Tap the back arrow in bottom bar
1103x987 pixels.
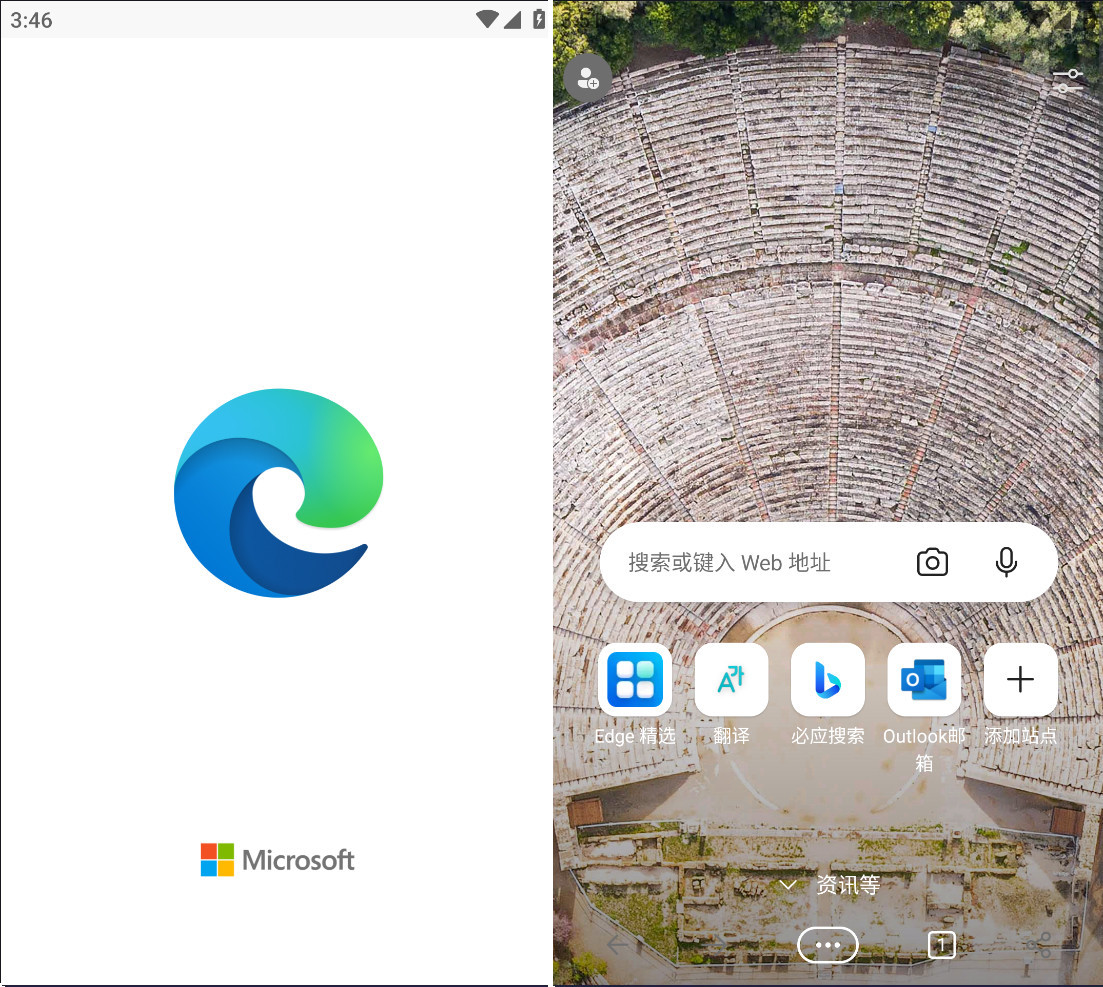[616, 945]
